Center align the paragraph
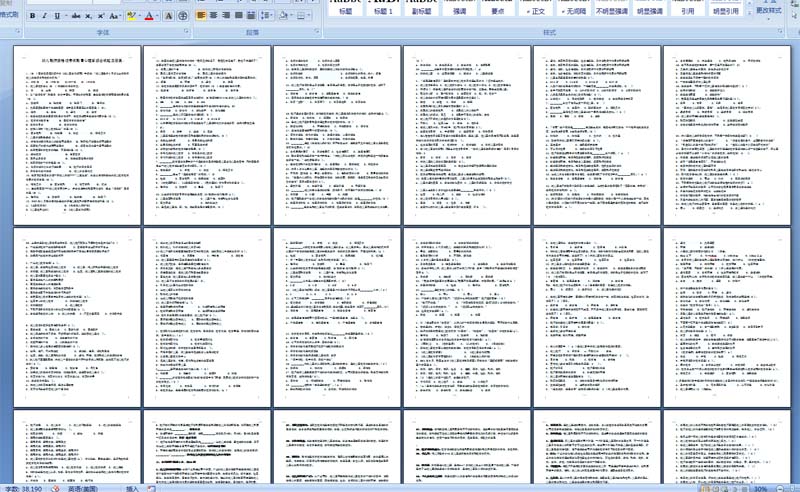The image size is (800, 492). [x=213, y=15]
